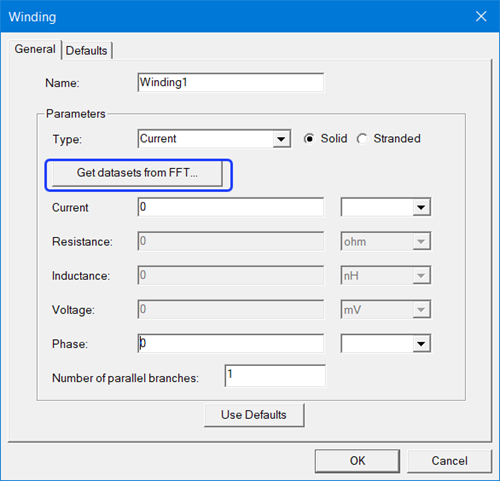Click the Name input field containing Winding1

pos(231,82)
